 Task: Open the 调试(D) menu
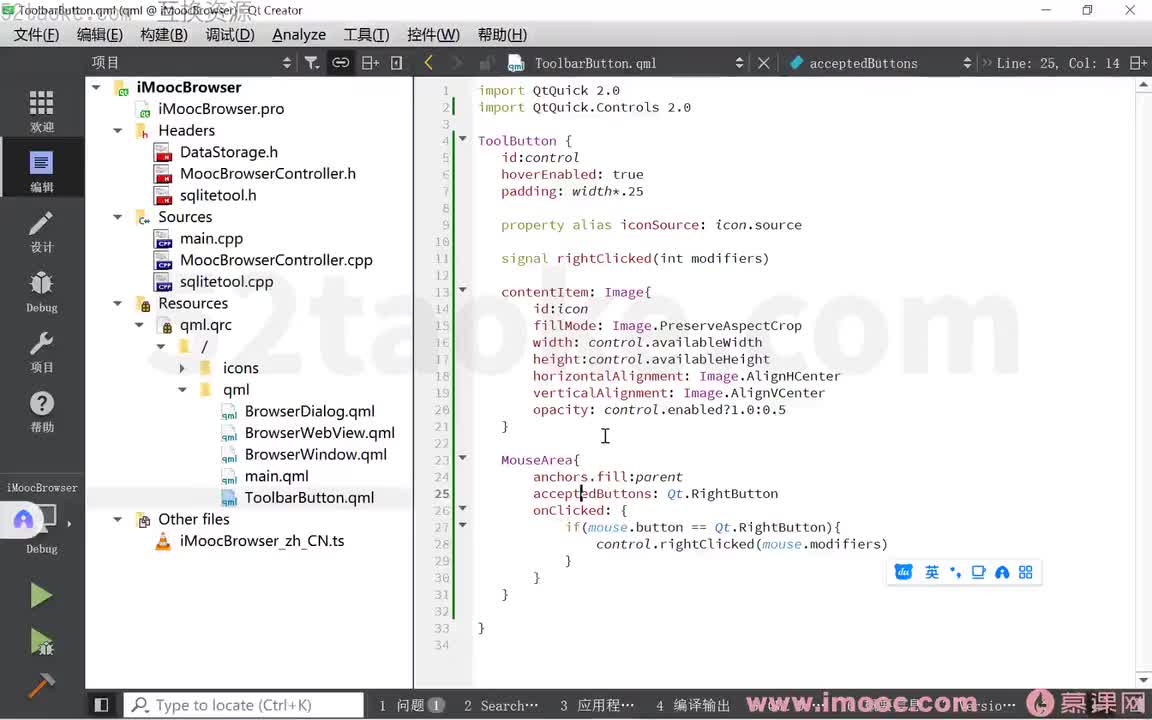[x=230, y=35]
